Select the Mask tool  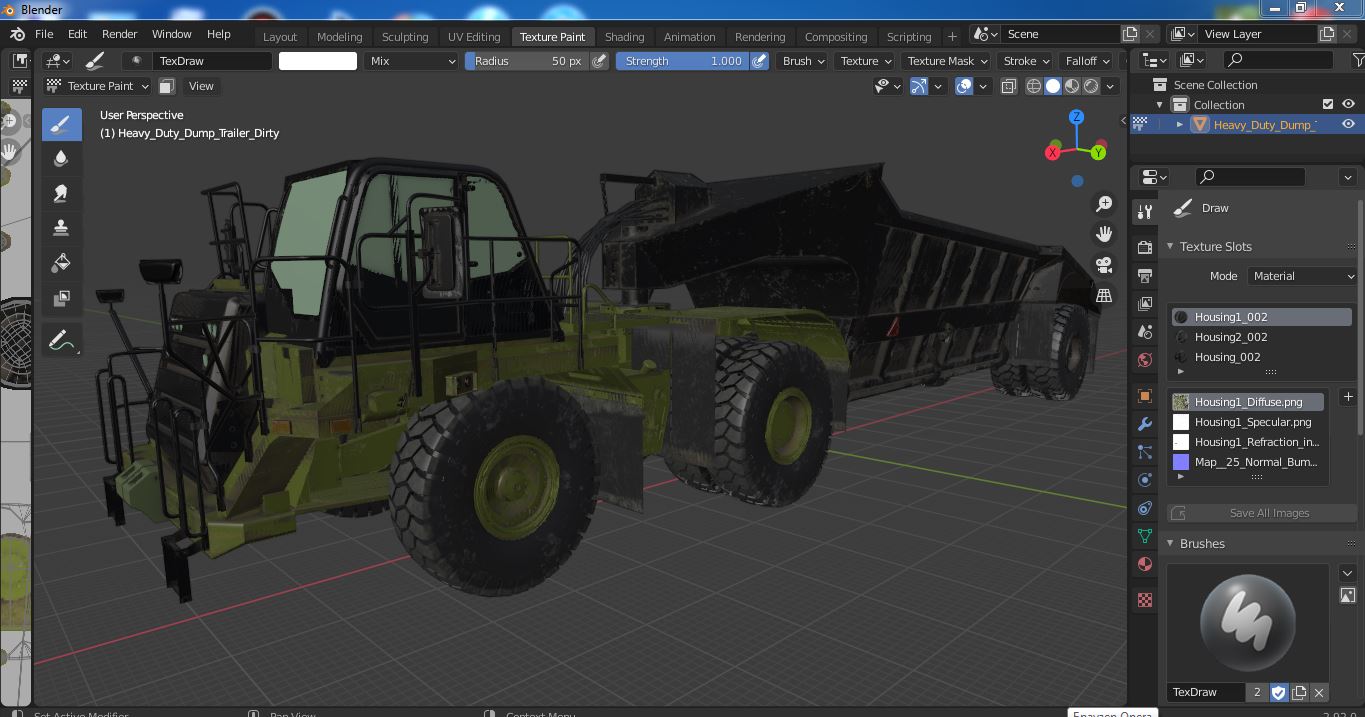click(x=61, y=298)
